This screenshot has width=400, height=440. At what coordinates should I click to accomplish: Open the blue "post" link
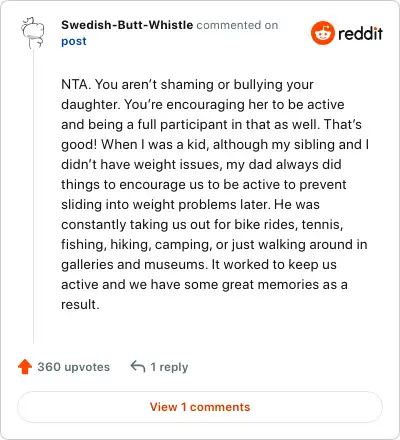click(x=74, y=41)
